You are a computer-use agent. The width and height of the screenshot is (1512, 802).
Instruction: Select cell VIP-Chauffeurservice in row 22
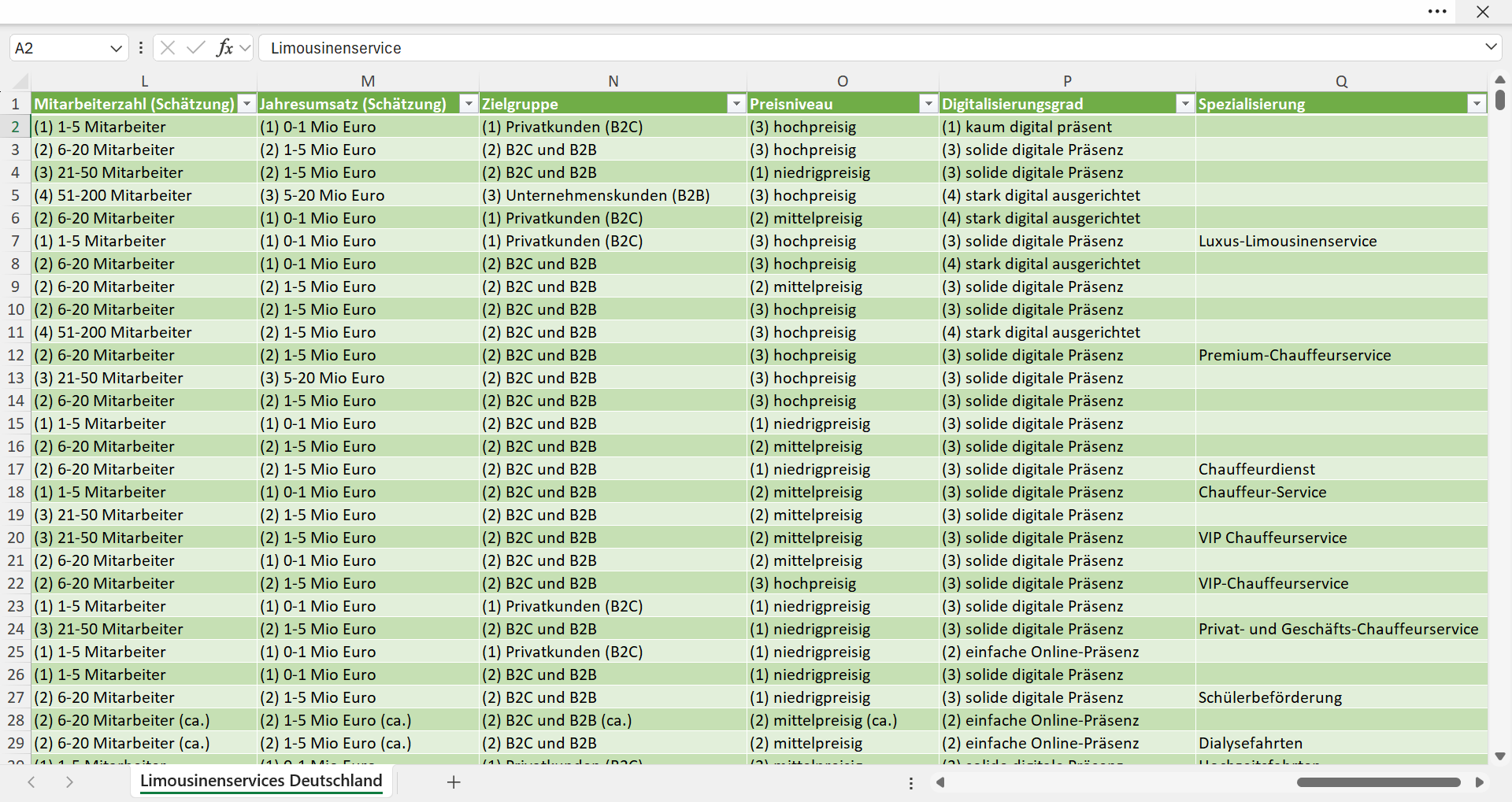coord(1341,583)
